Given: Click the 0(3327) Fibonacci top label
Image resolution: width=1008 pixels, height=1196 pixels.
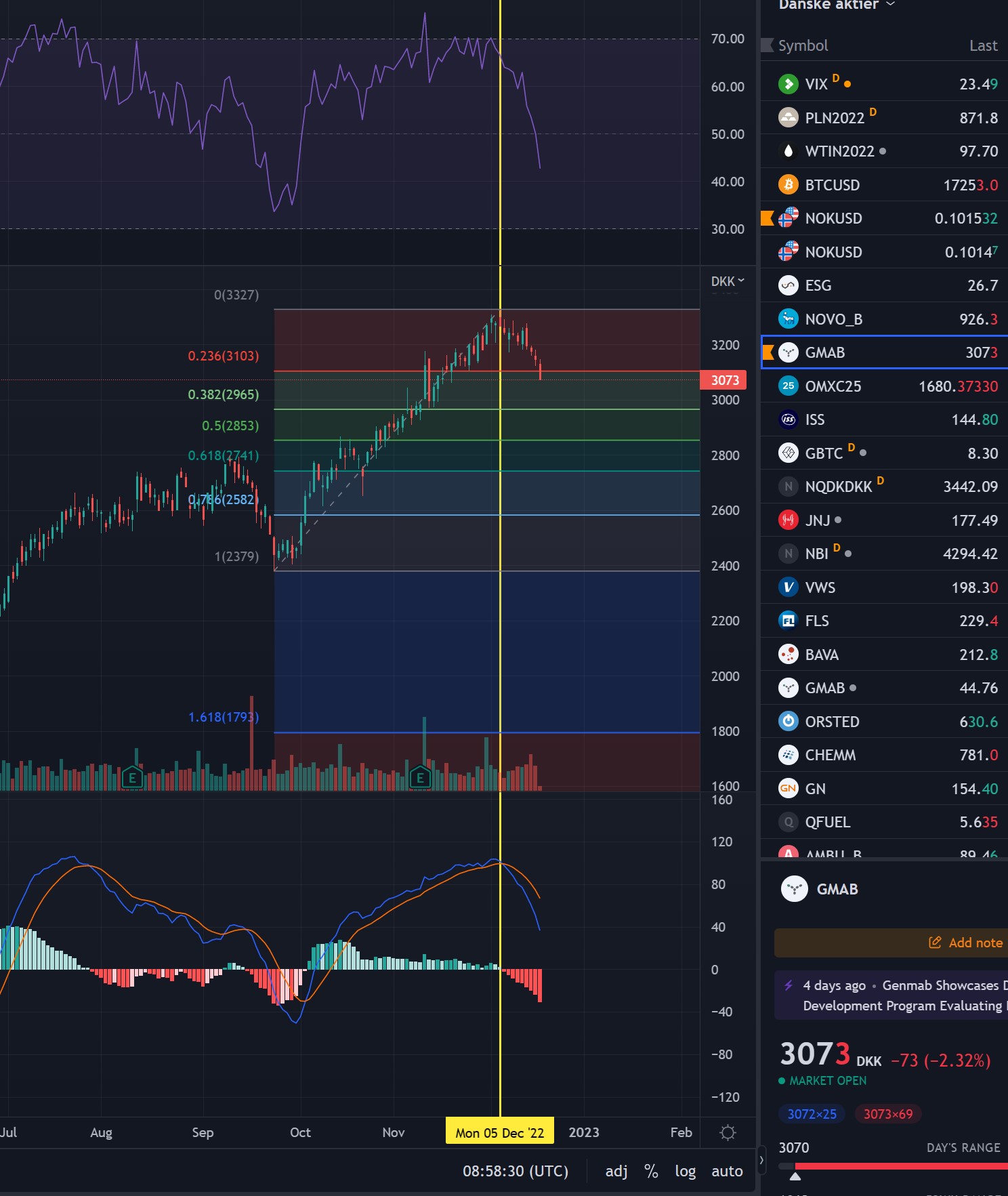Looking at the screenshot, I should [x=236, y=295].
